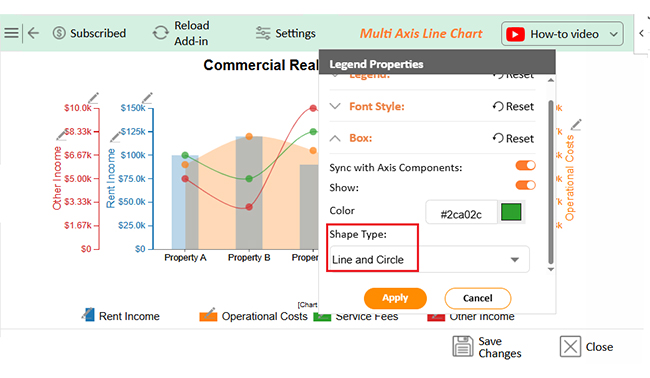The image size is (650, 378).
Task: Click the Settings label
Action: pyautogui.click(x=296, y=33)
